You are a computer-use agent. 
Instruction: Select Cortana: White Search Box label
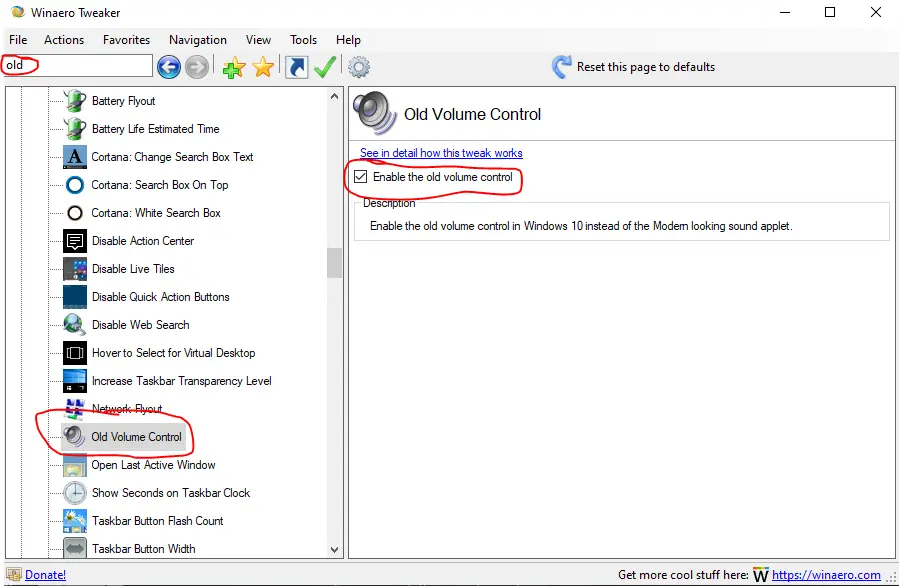pyautogui.click(x=156, y=213)
